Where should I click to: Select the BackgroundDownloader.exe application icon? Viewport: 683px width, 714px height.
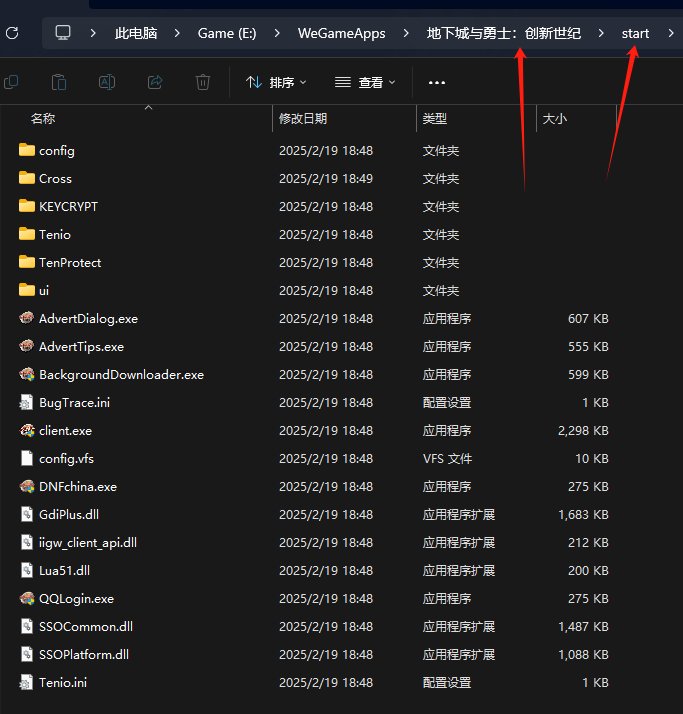tap(27, 374)
